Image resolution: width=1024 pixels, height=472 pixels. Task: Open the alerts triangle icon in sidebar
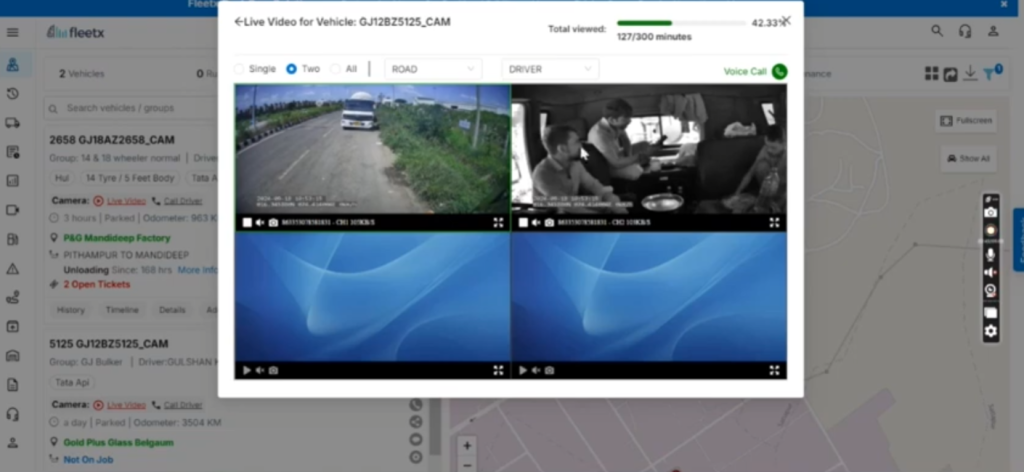[x=12, y=268]
